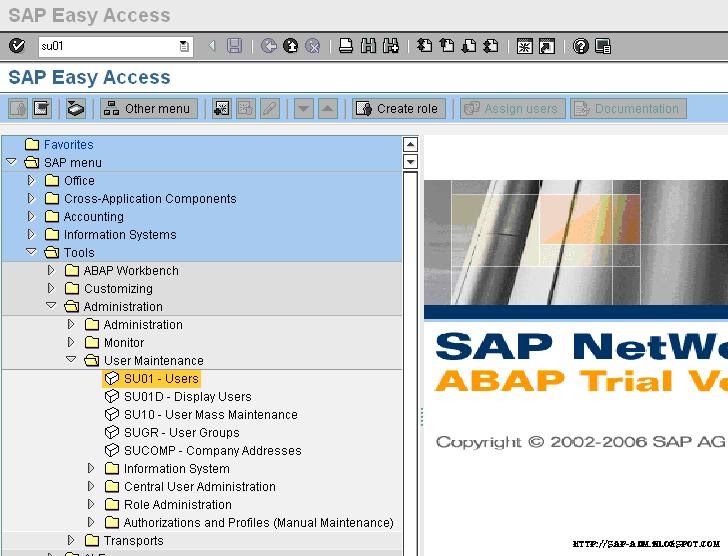Click the Add to Favorites icon

coord(221,109)
